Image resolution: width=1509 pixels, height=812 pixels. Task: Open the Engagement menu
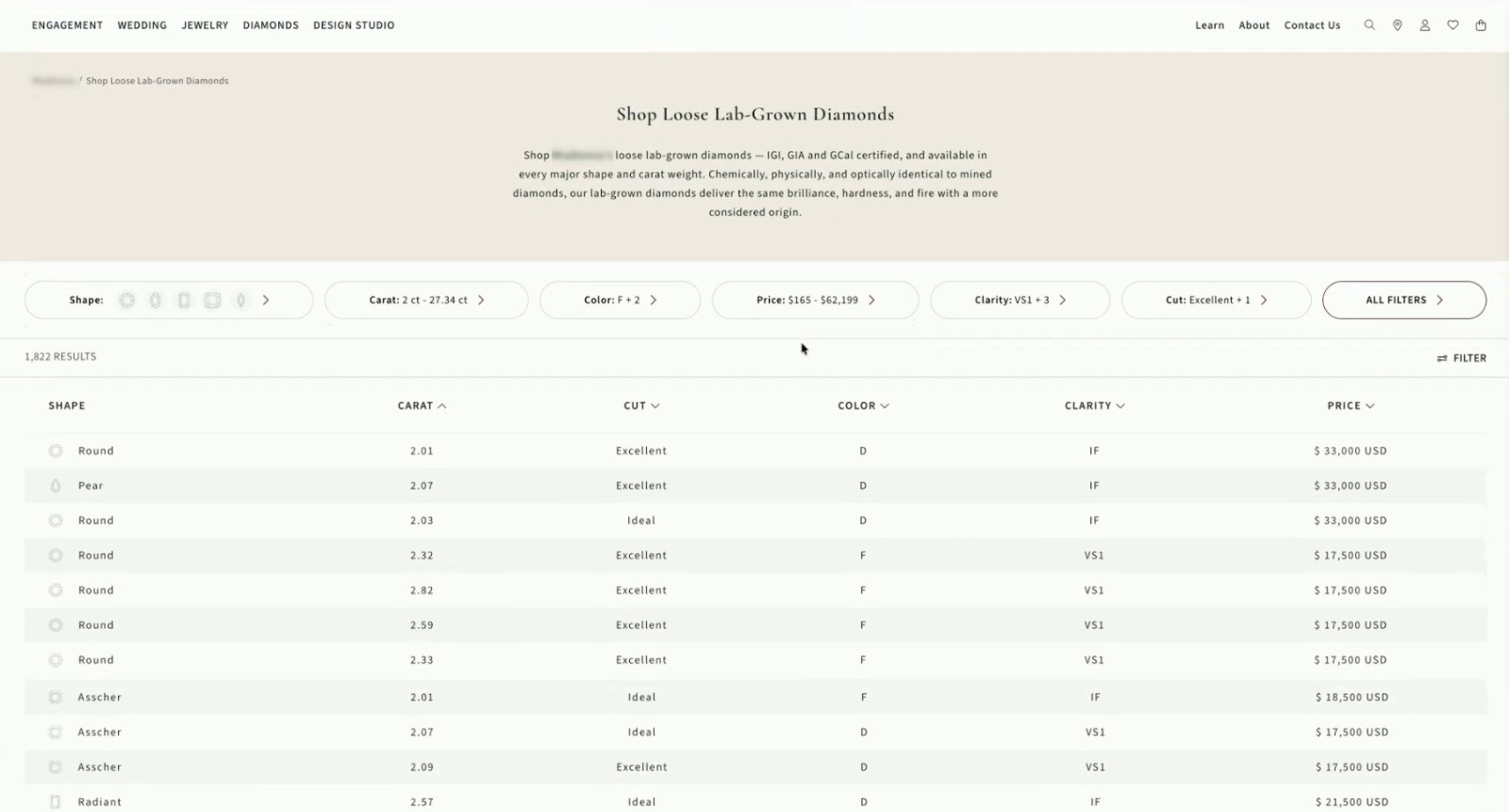click(x=67, y=25)
